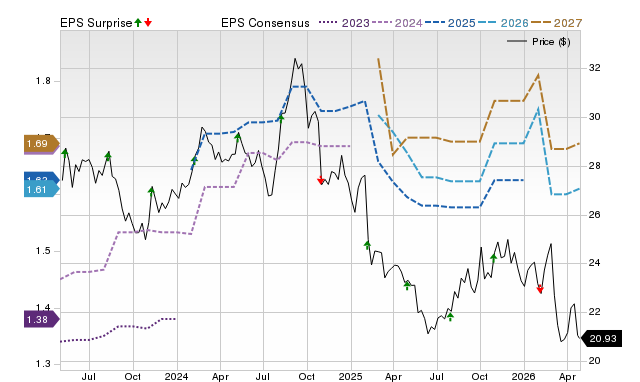
Task: Click the EPS Surprise legend label
Action: click(96, 23)
